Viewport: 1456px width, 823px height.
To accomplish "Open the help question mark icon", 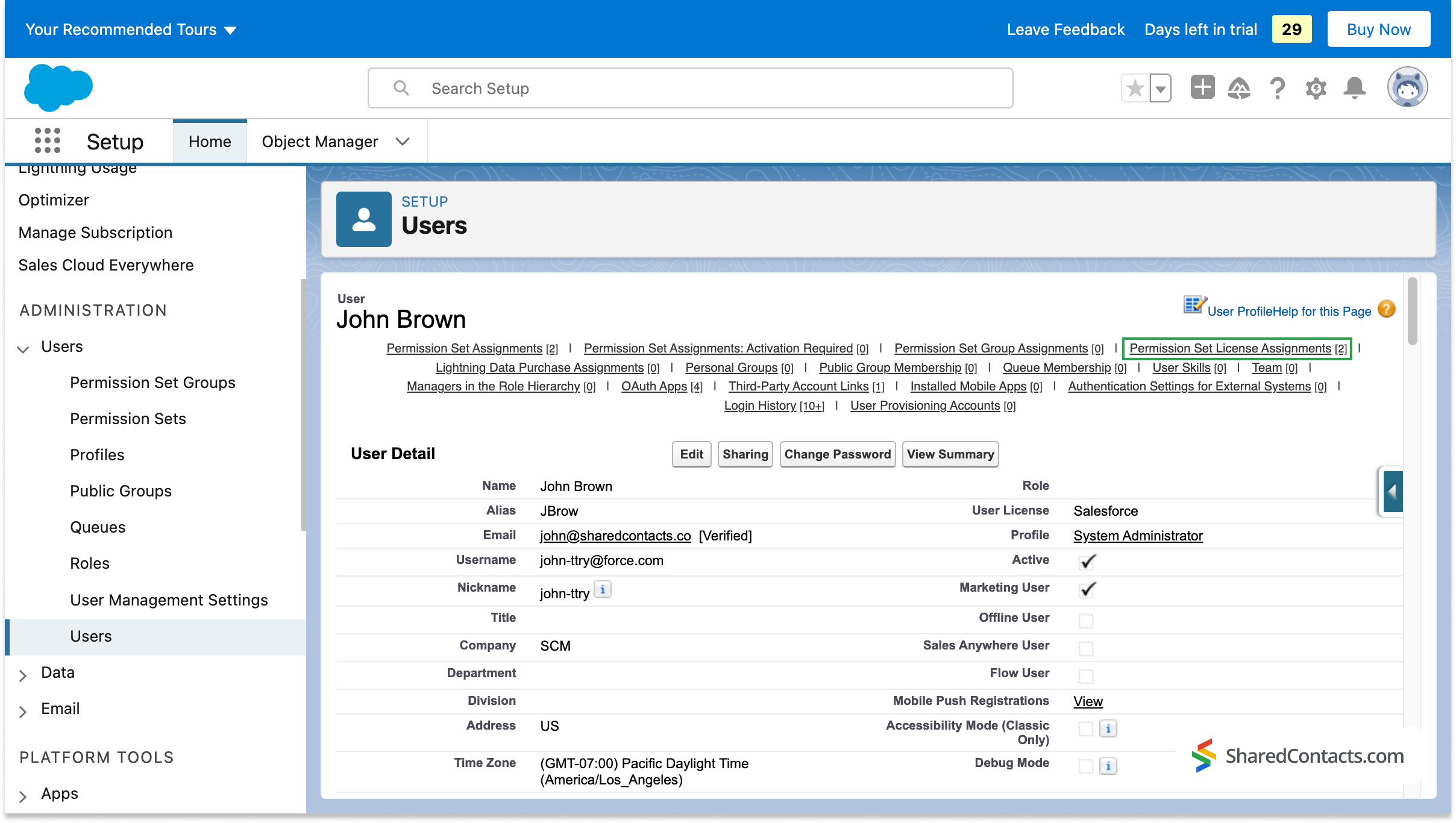I will 1277,88.
